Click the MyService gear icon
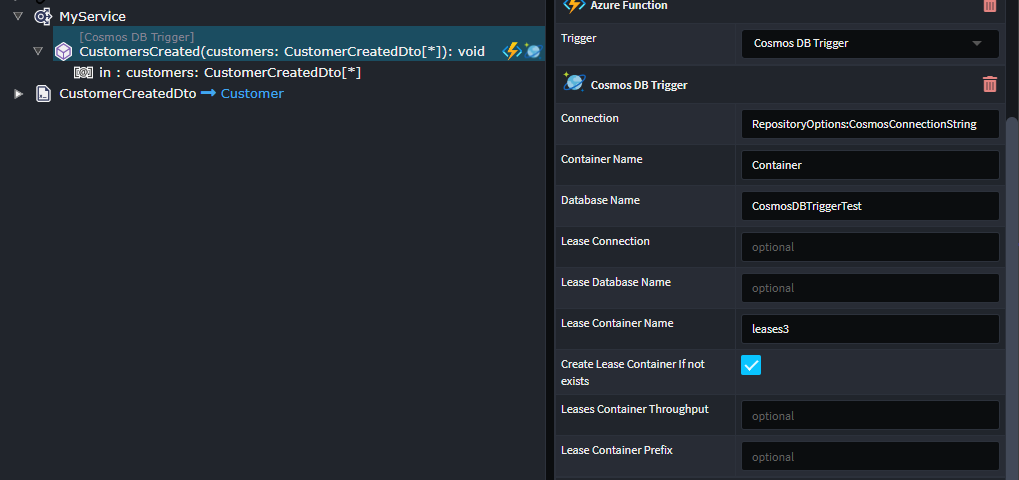This screenshot has width=1019, height=480. pos(43,17)
